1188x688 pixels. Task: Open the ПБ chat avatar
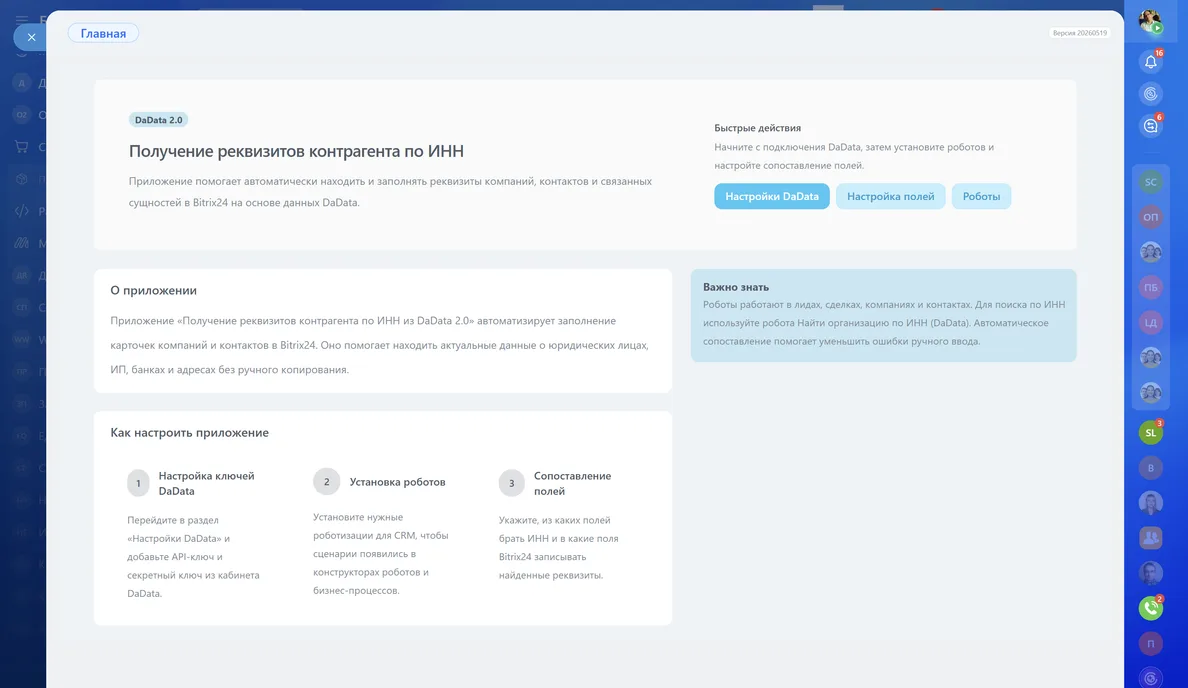tap(1150, 287)
